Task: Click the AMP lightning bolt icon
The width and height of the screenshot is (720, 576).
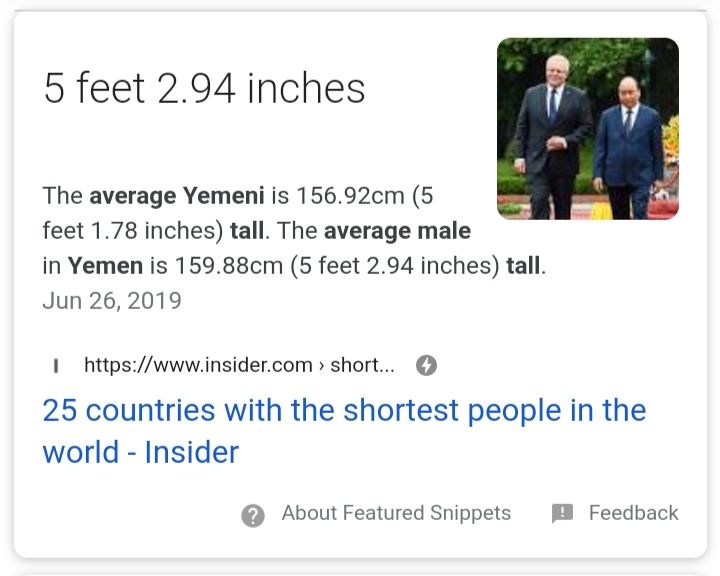Action: coord(426,365)
